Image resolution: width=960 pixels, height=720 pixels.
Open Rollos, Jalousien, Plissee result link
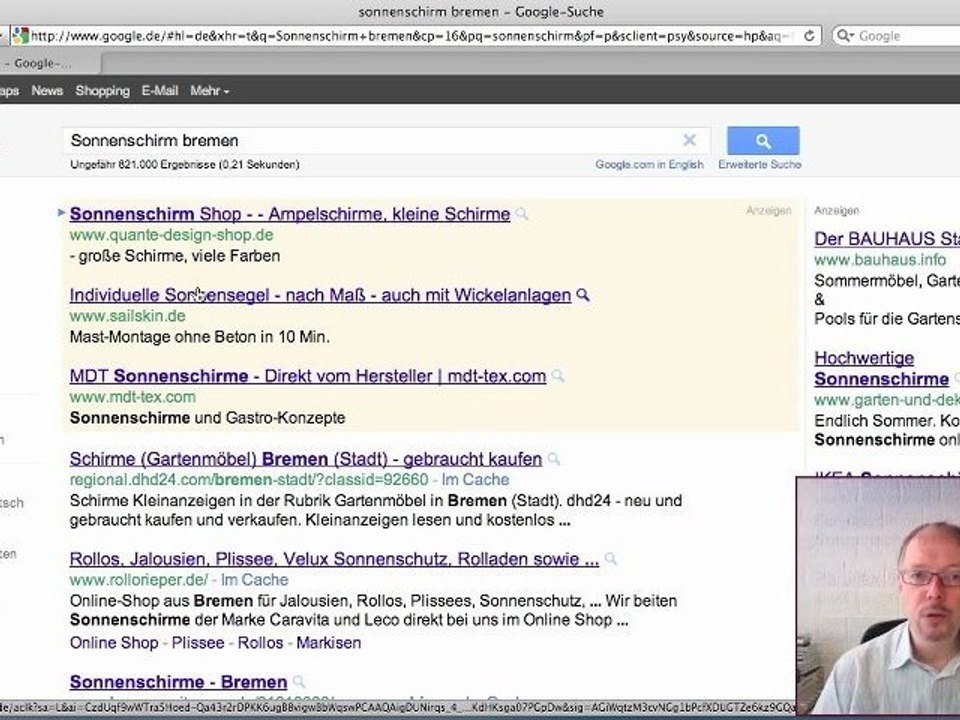pyautogui.click(x=334, y=559)
